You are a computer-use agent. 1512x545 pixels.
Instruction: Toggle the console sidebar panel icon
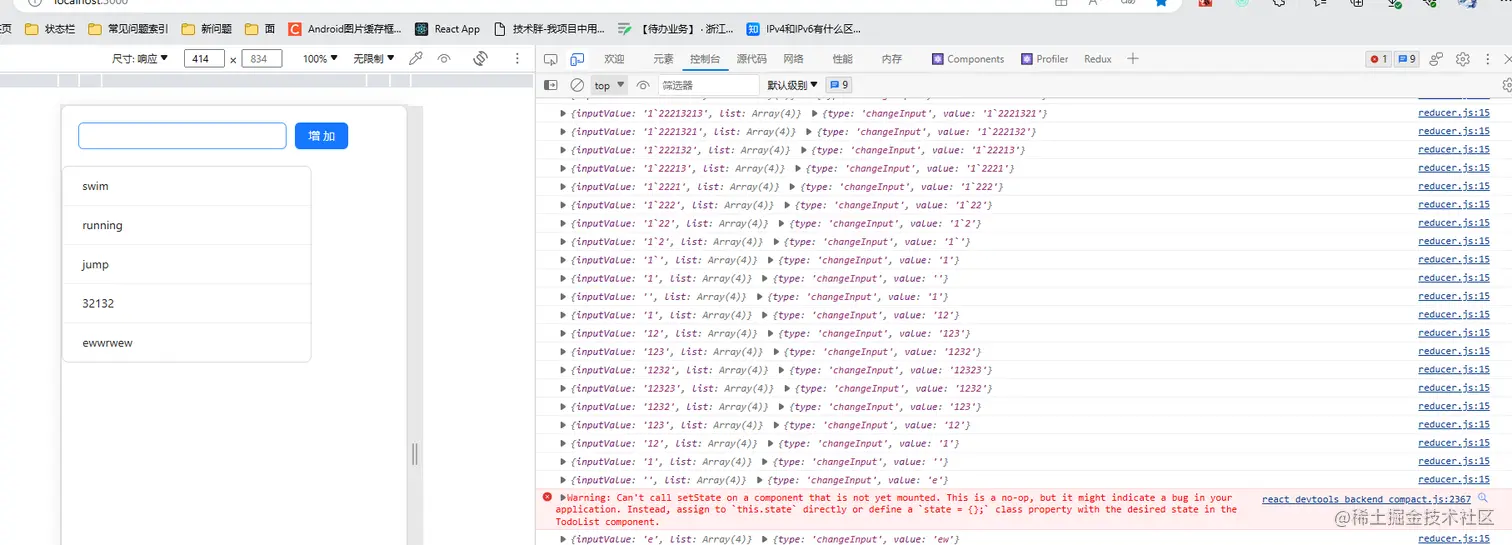[x=550, y=85]
